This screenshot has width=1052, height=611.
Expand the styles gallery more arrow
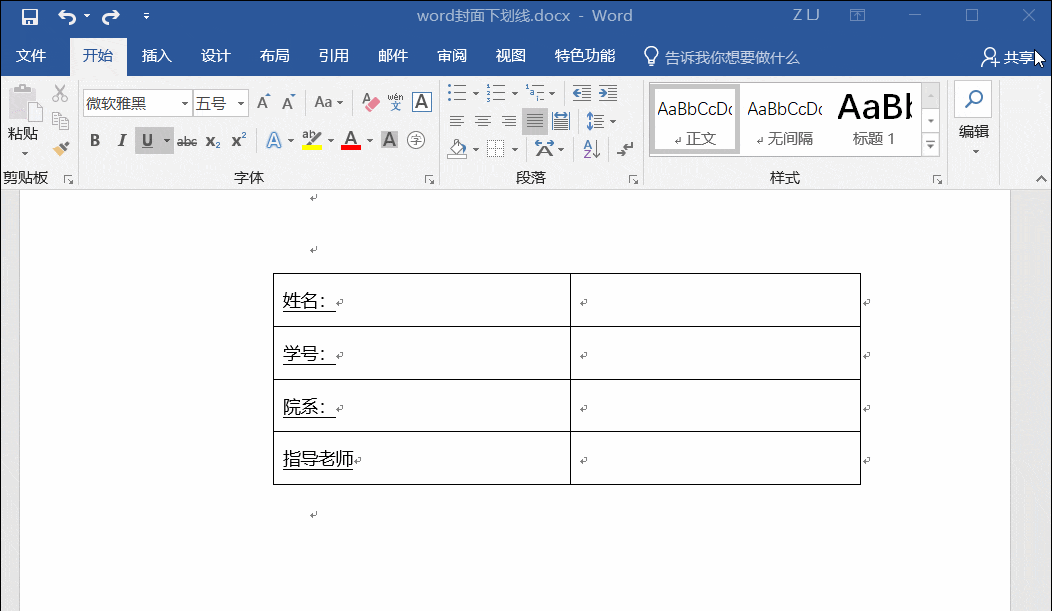pos(931,144)
